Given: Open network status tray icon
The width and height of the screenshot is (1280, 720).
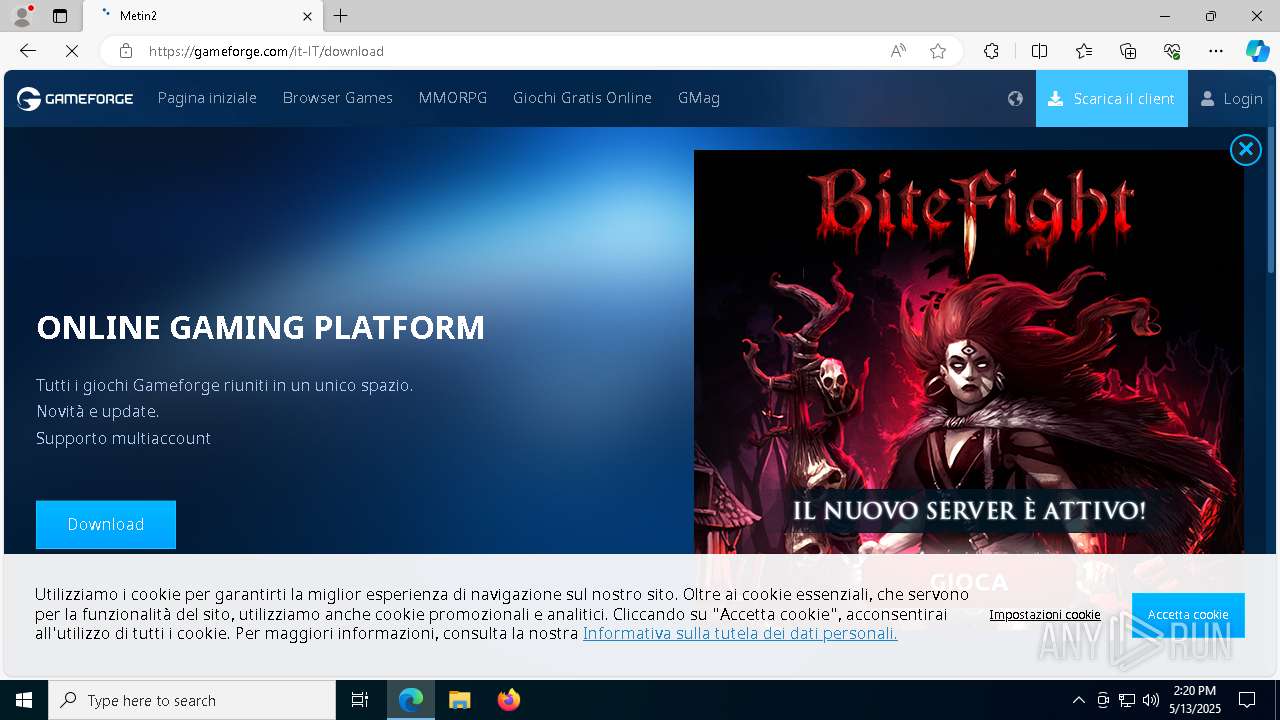Looking at the screenshot, I should [x=1127, y=700].
